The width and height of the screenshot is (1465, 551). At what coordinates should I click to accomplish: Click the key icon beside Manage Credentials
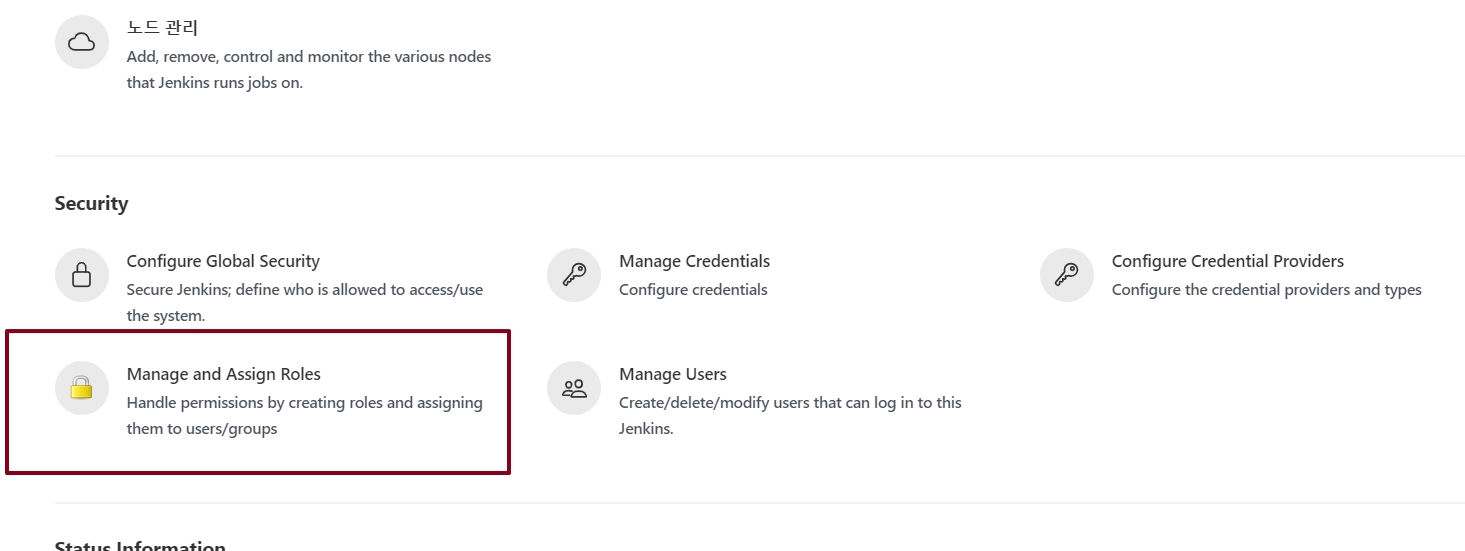tap(574, 275)
